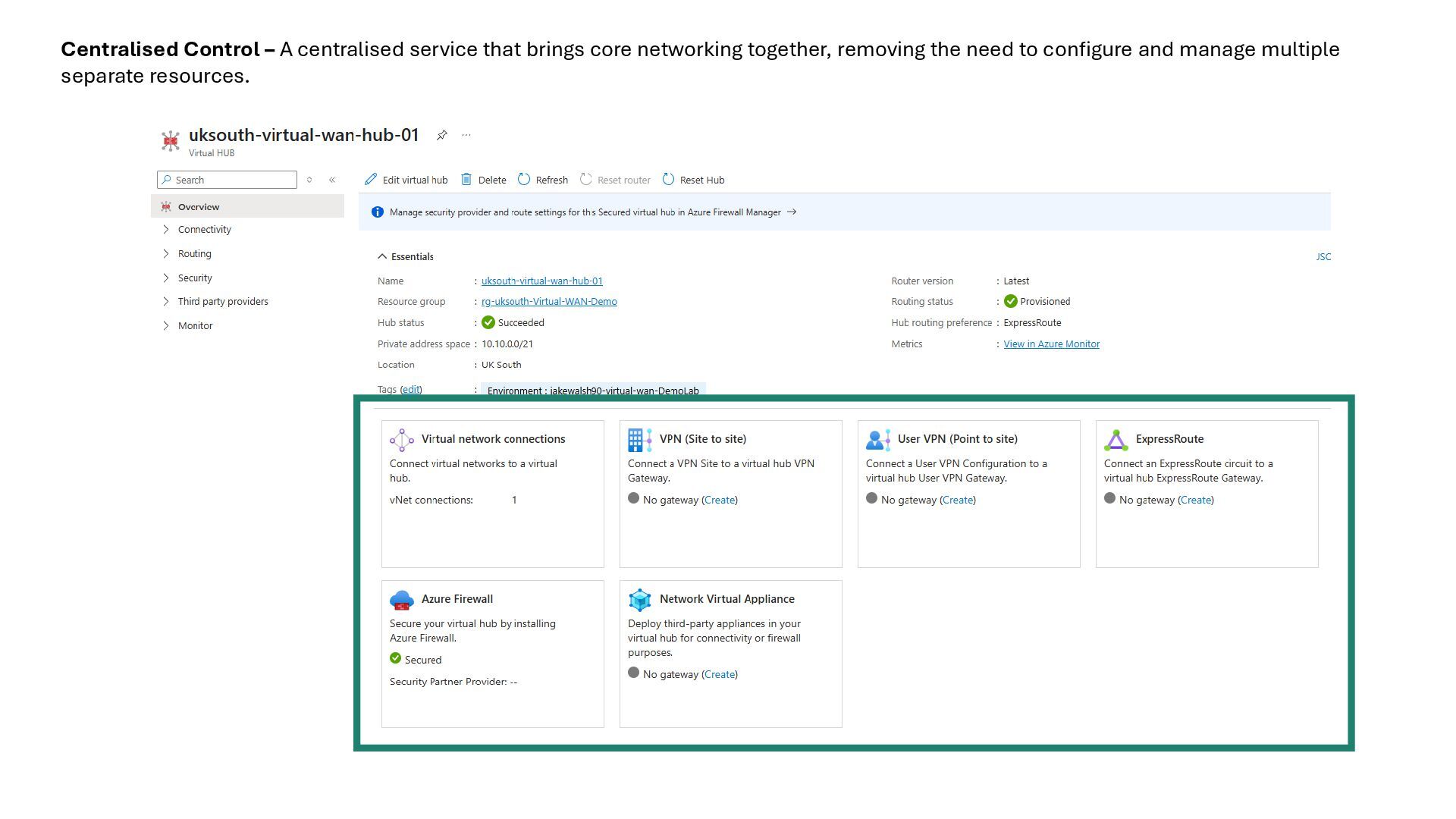Click the Virtual HUB resource icon by the title
The height and width of the screenshot is (819, 1456).
click(x=171, y=141)
